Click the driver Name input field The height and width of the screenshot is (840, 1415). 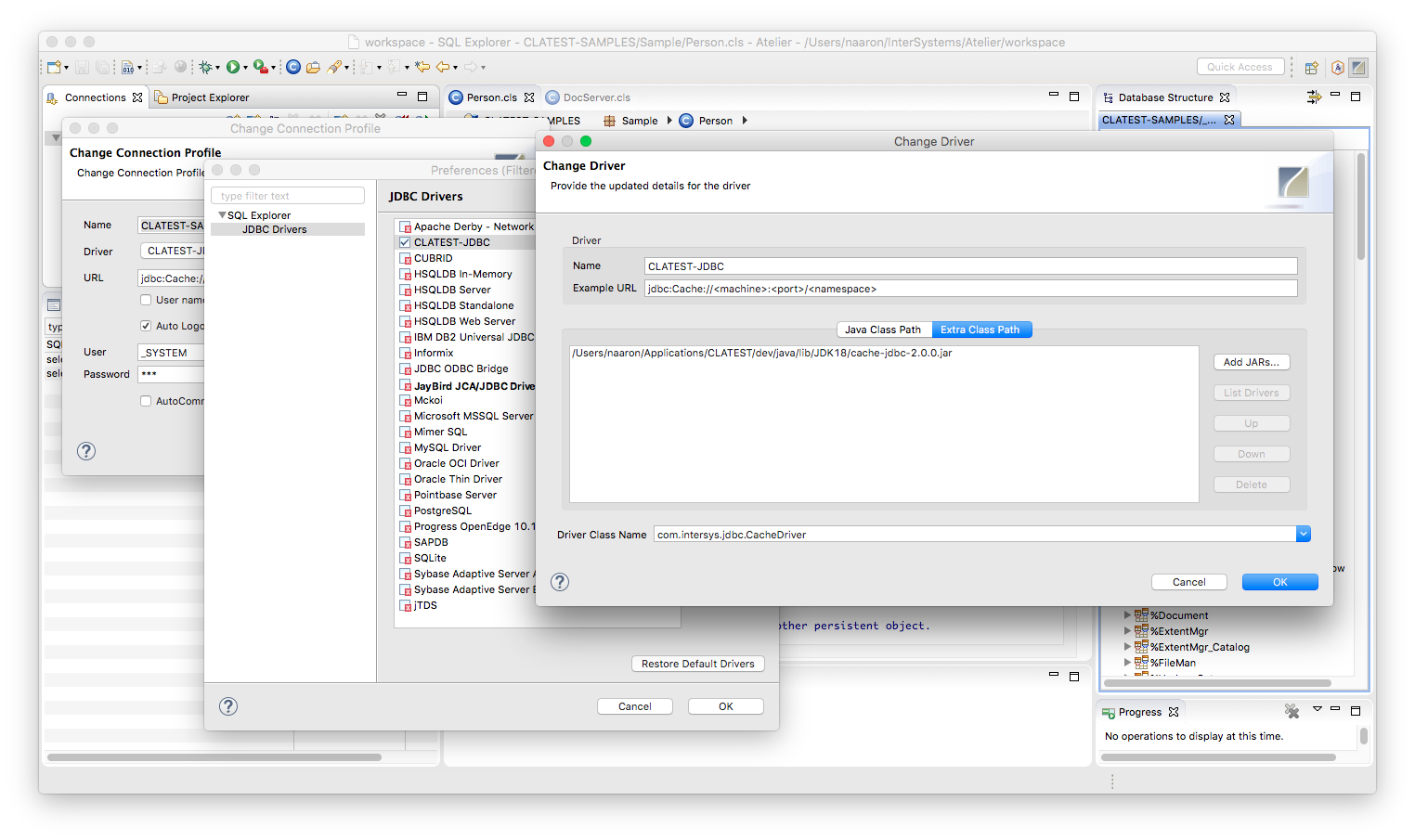tap(970, 266)
